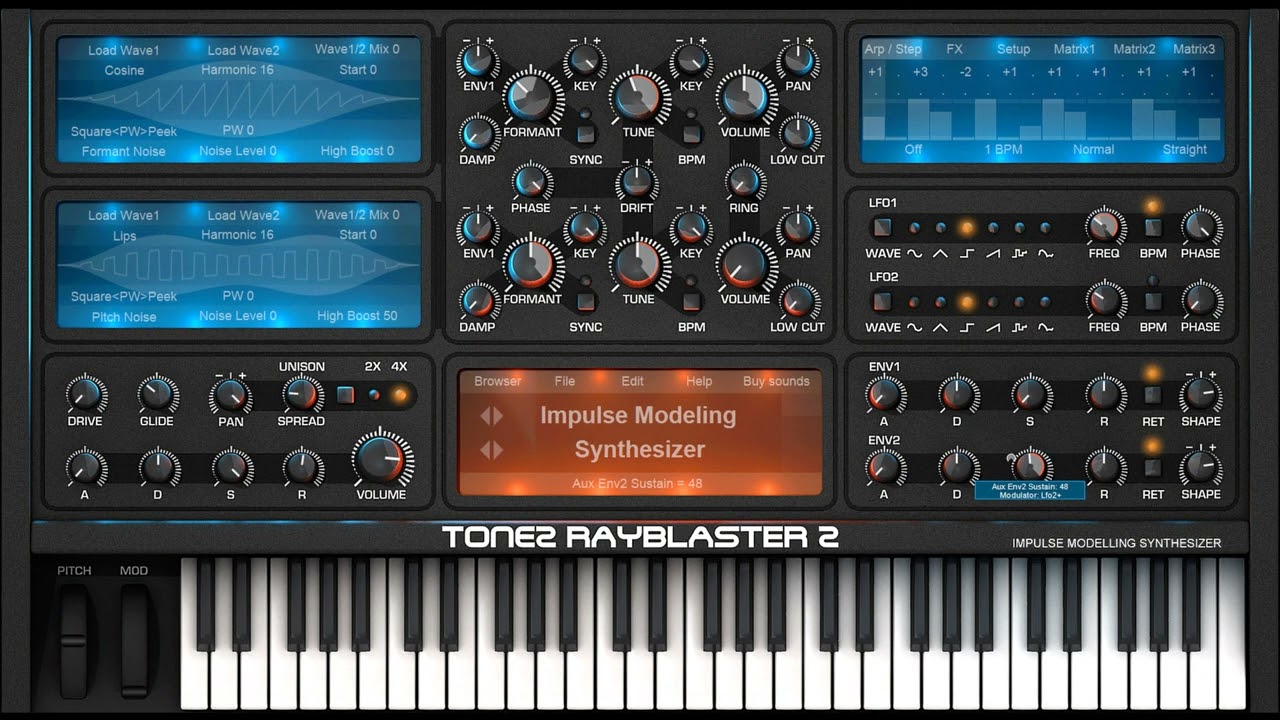Click the DRIFT knob
The image size is (1280, 720).
[x=637, y=182]
